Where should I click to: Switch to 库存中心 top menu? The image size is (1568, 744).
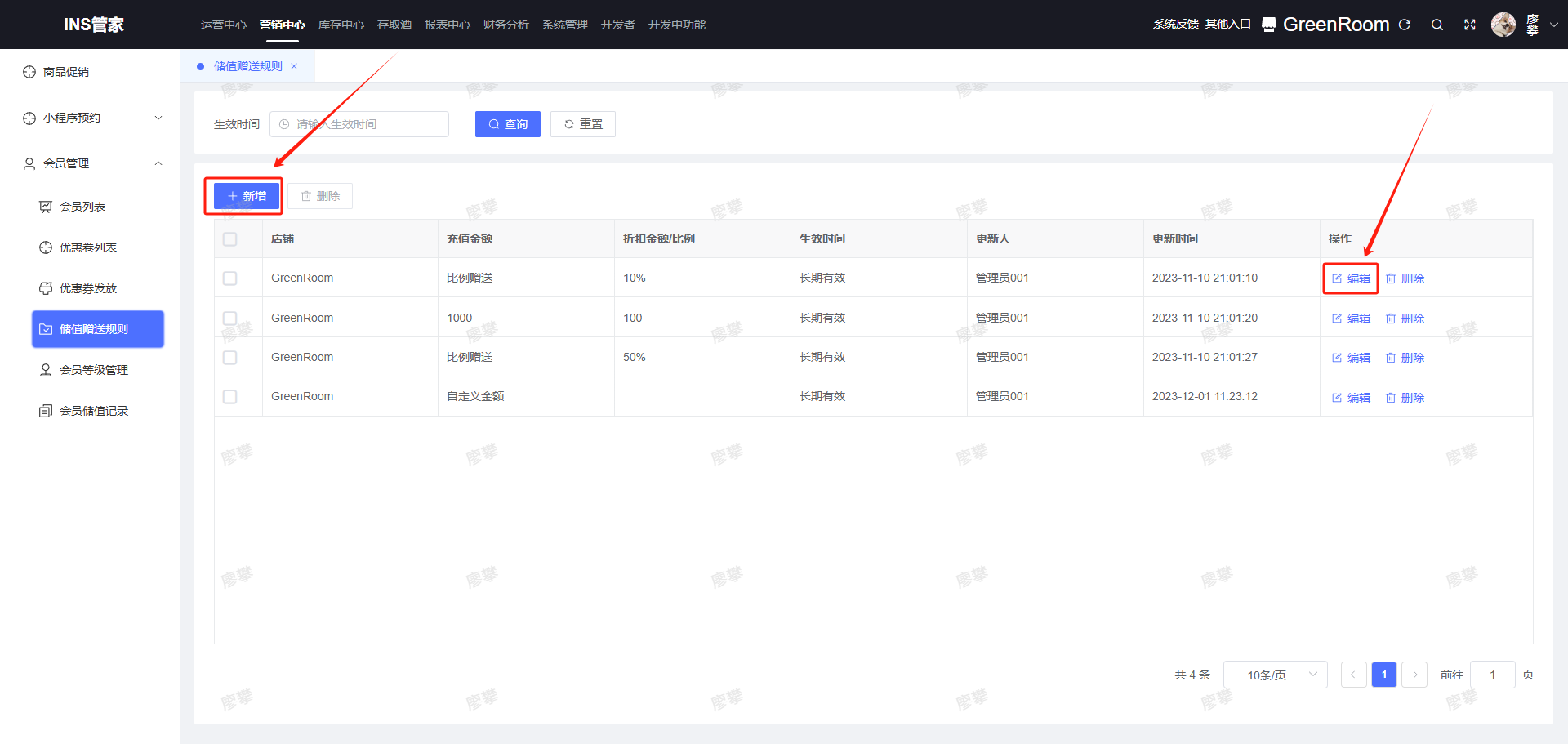coord(341,25)
